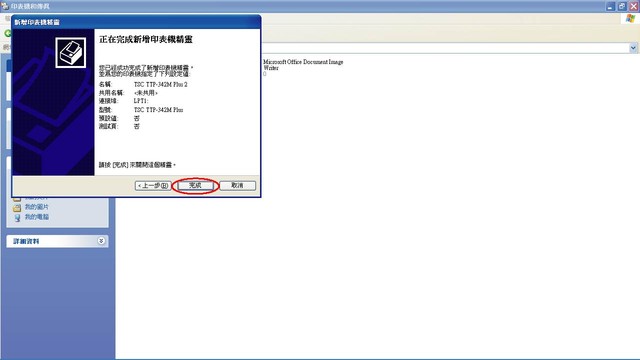640x360 pixels.
Task: Click the share name value <未共用>
Action: coord(146,93)
